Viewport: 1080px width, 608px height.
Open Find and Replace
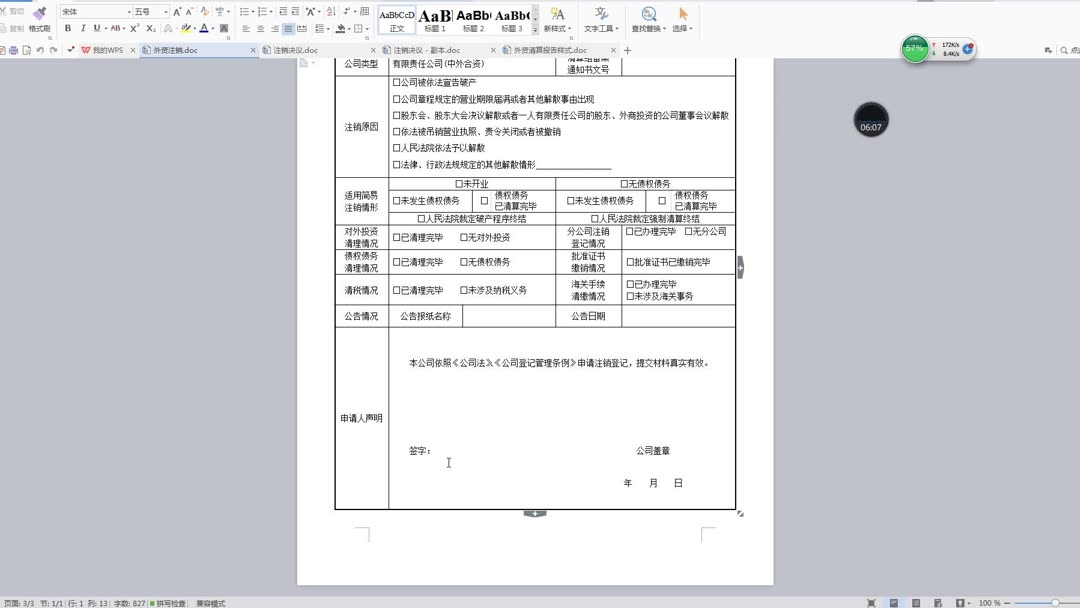coord(648,17)
